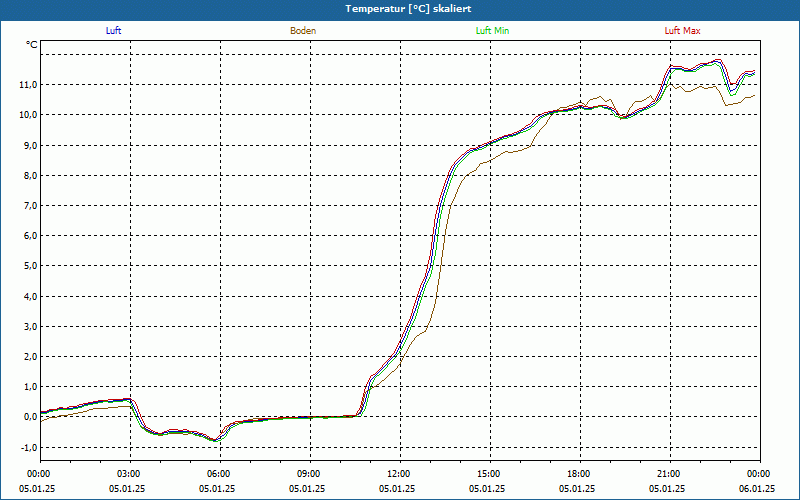Click the 9,0 y-axis label
The image size is (800, 500).
30,146
